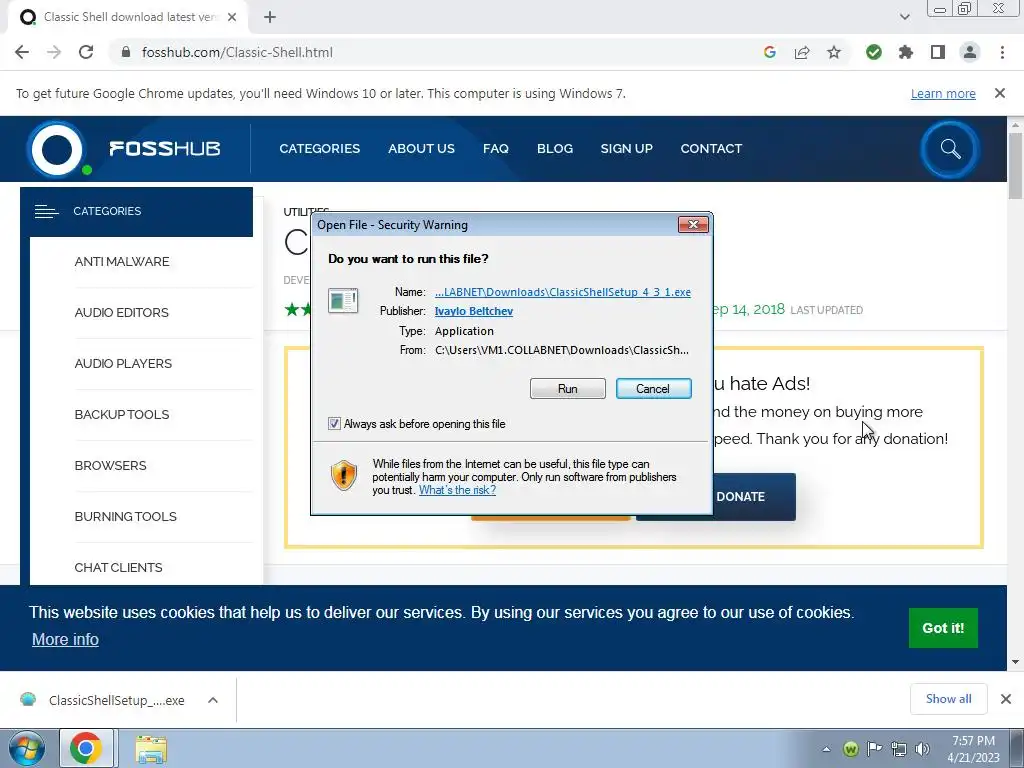This screenshot has height=768, width=1024.
Task: Click SIGN UP in the navigation
Action: click(x=626, y=148)
